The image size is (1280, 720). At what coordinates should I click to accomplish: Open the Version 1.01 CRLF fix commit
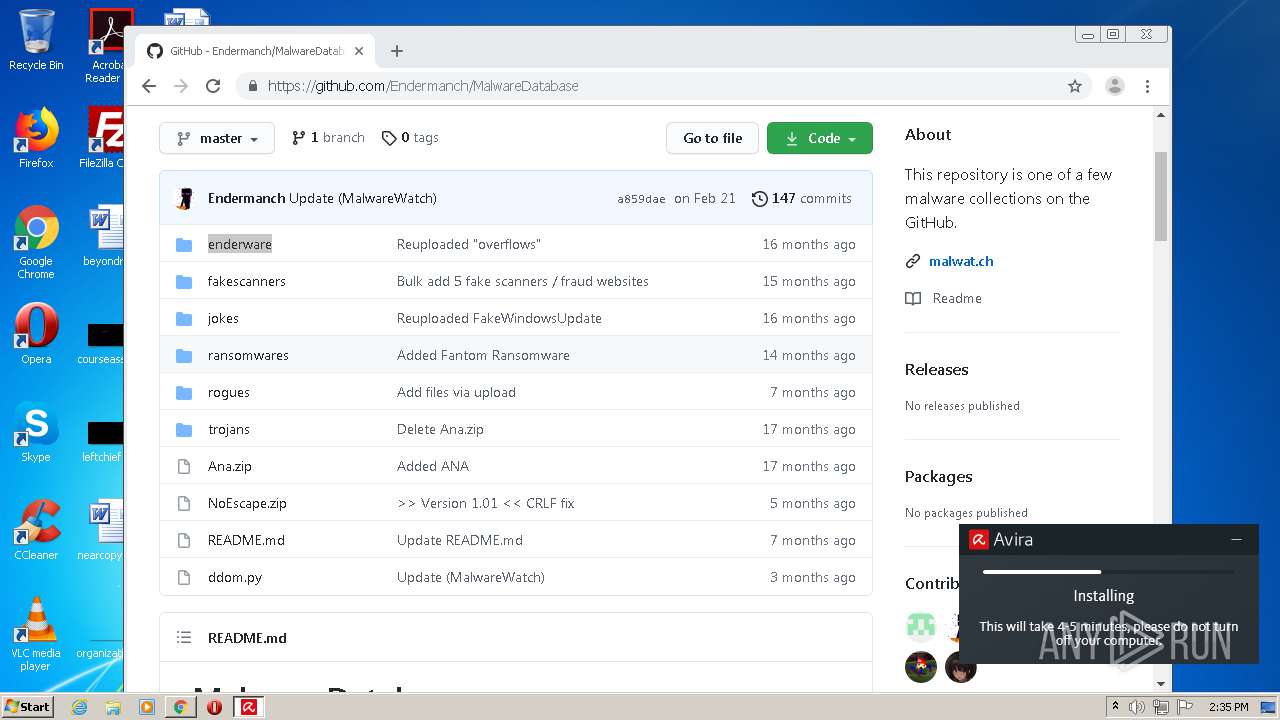485,503
